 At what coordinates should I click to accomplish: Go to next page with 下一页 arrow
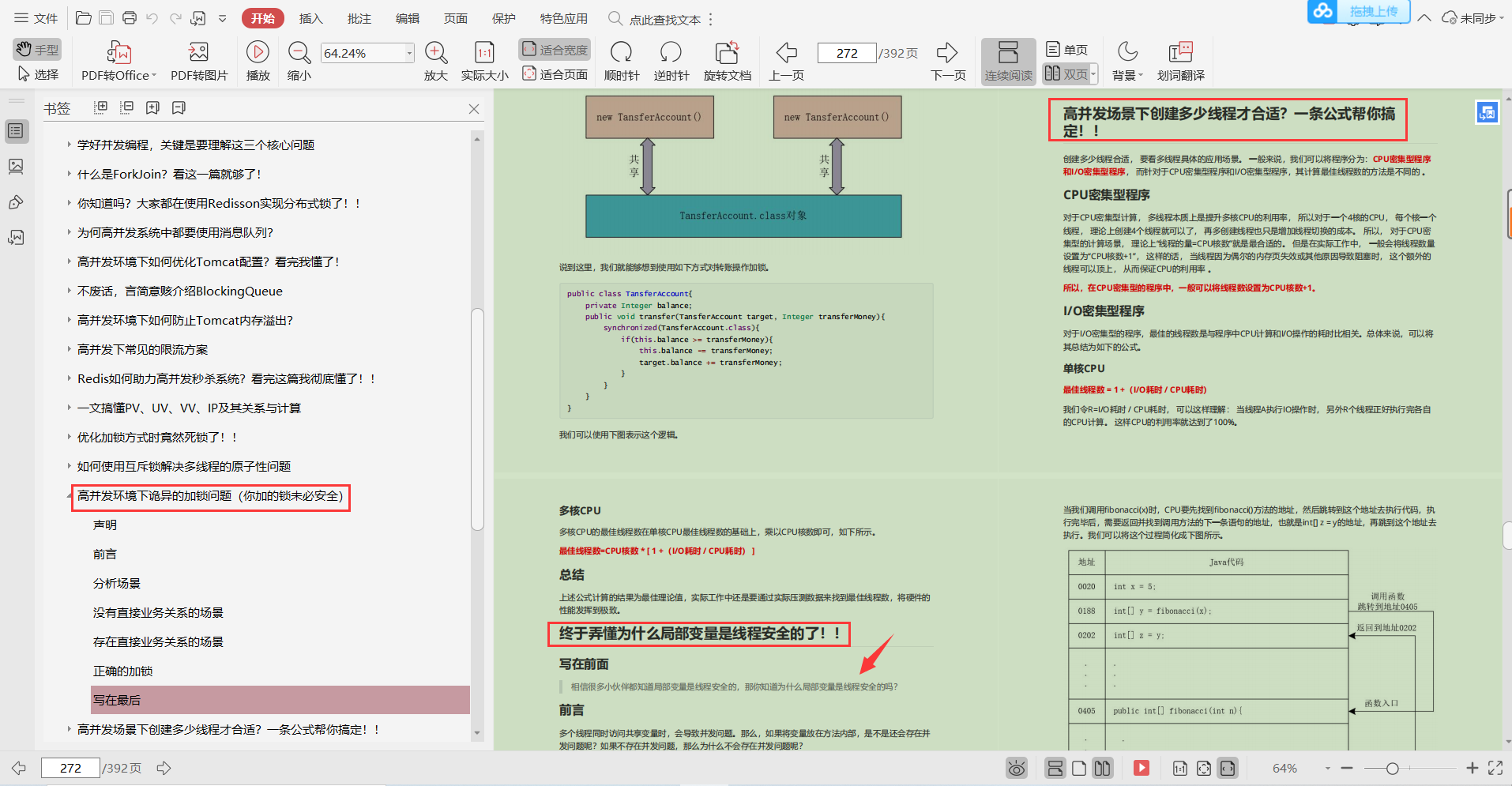click(948, 62)
